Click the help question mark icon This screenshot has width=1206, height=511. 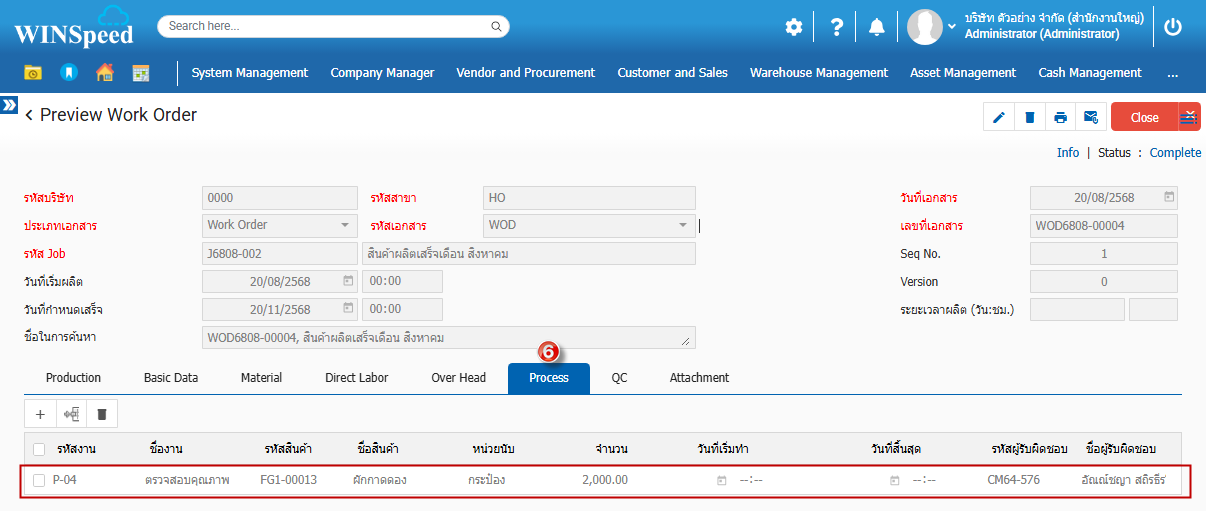coord(837,27)
